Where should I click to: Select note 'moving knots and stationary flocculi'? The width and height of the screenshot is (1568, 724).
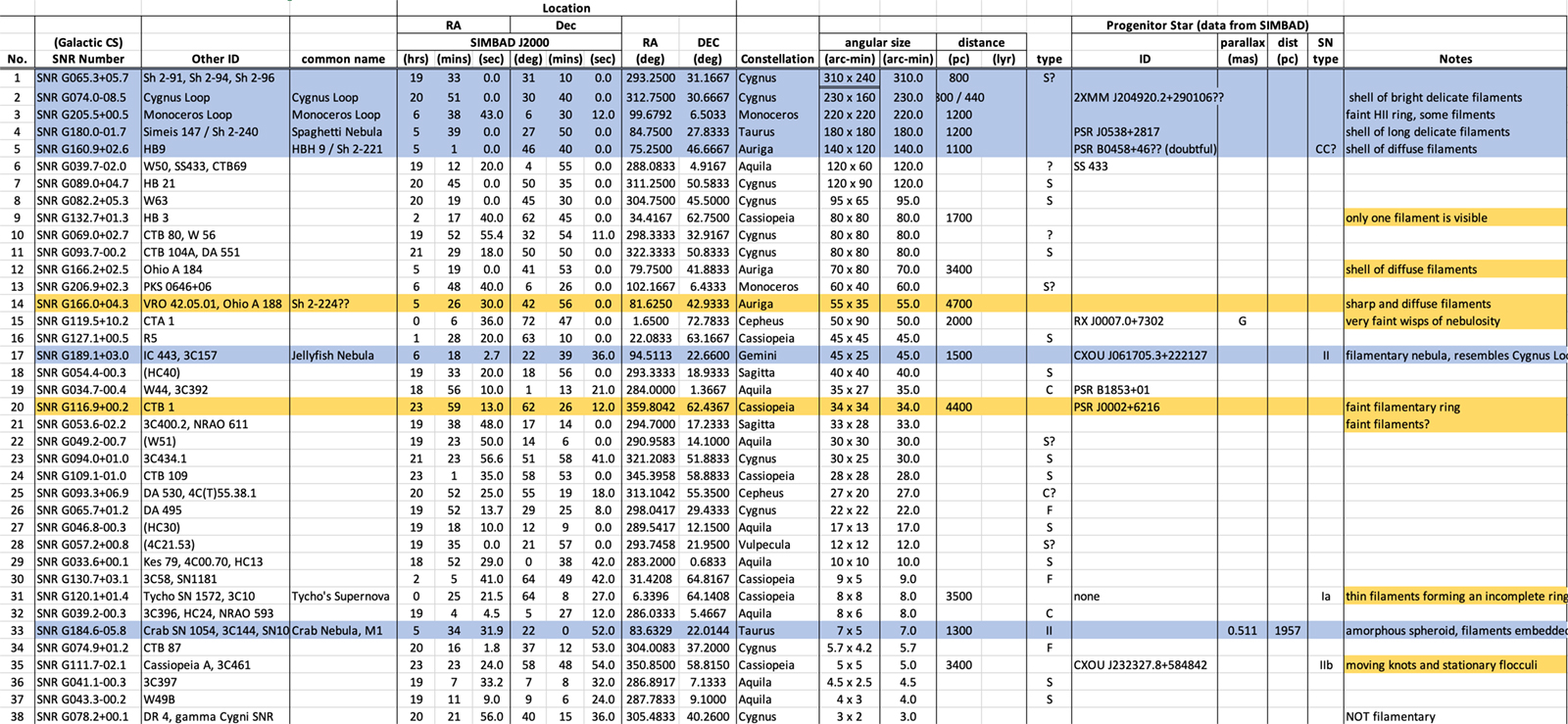pyautogui.click(x=1455, y=664)
